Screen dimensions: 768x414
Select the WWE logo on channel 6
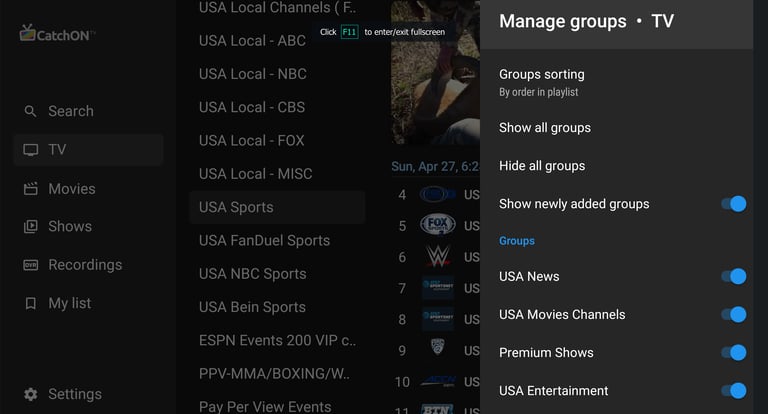click(437, 256)
